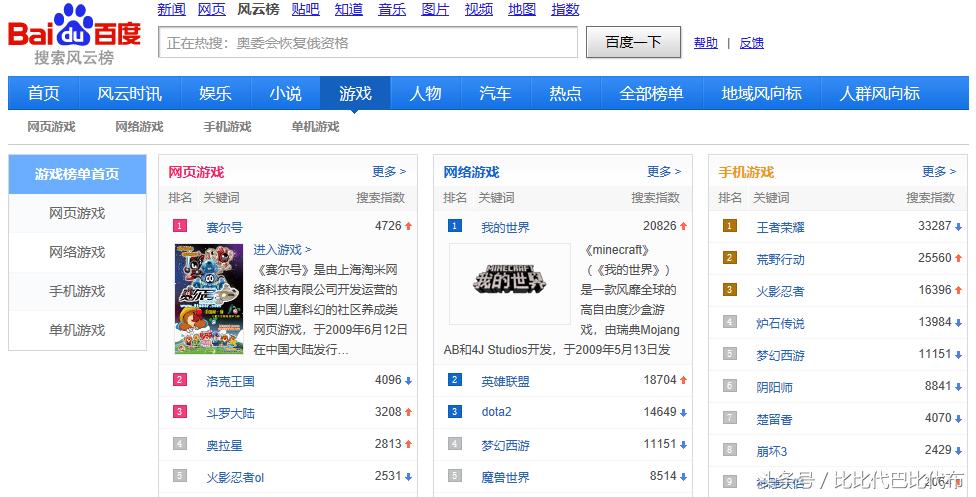Click rank 1 badge beside 王者荣耀

730,225
